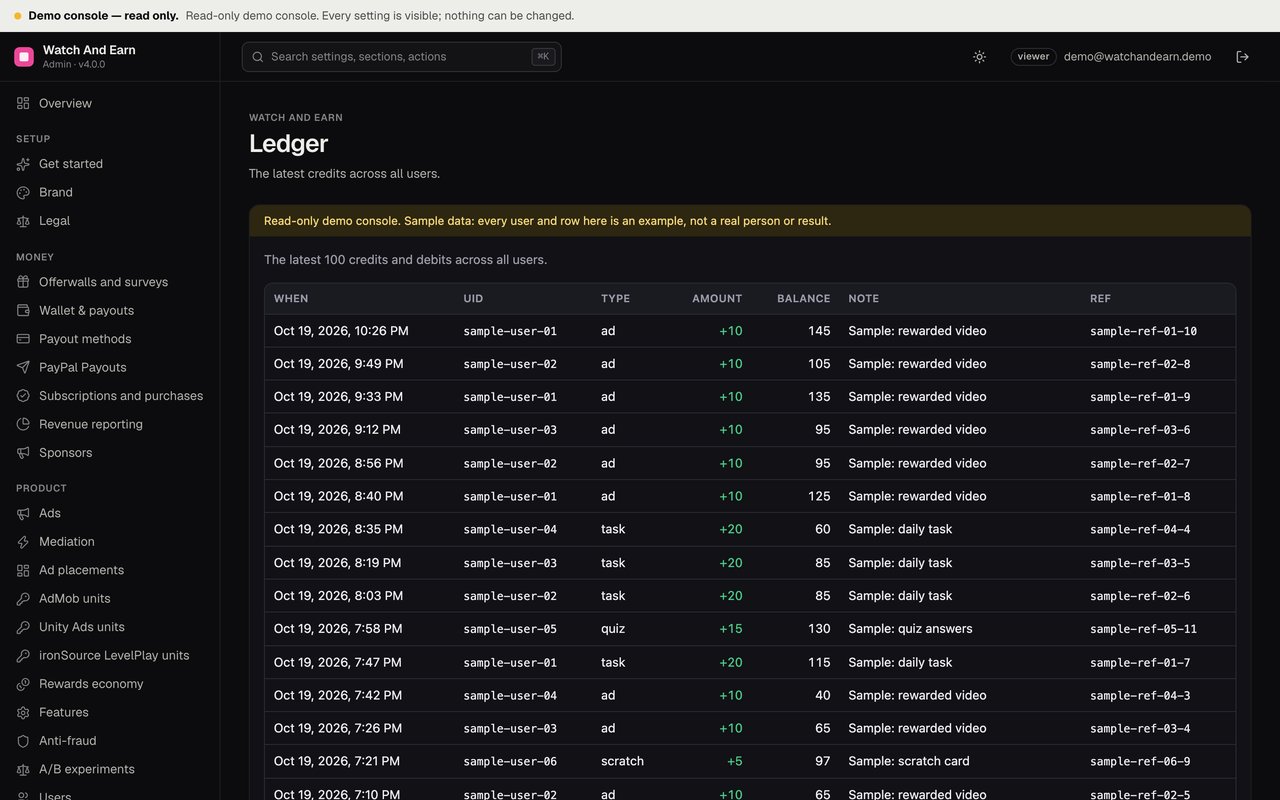Click the WHEN column header
Screen dimensions: 1280x800
(291, 299)
